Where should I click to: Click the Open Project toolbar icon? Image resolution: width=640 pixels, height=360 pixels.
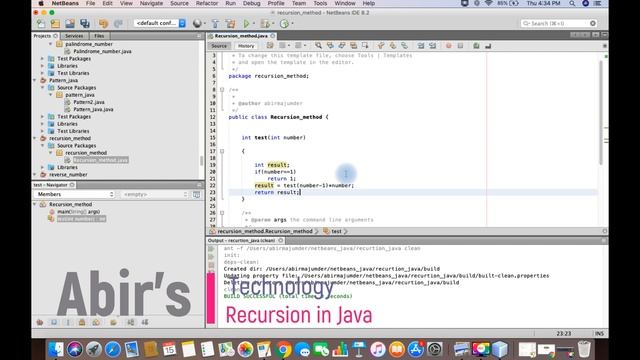click(70, 24)
